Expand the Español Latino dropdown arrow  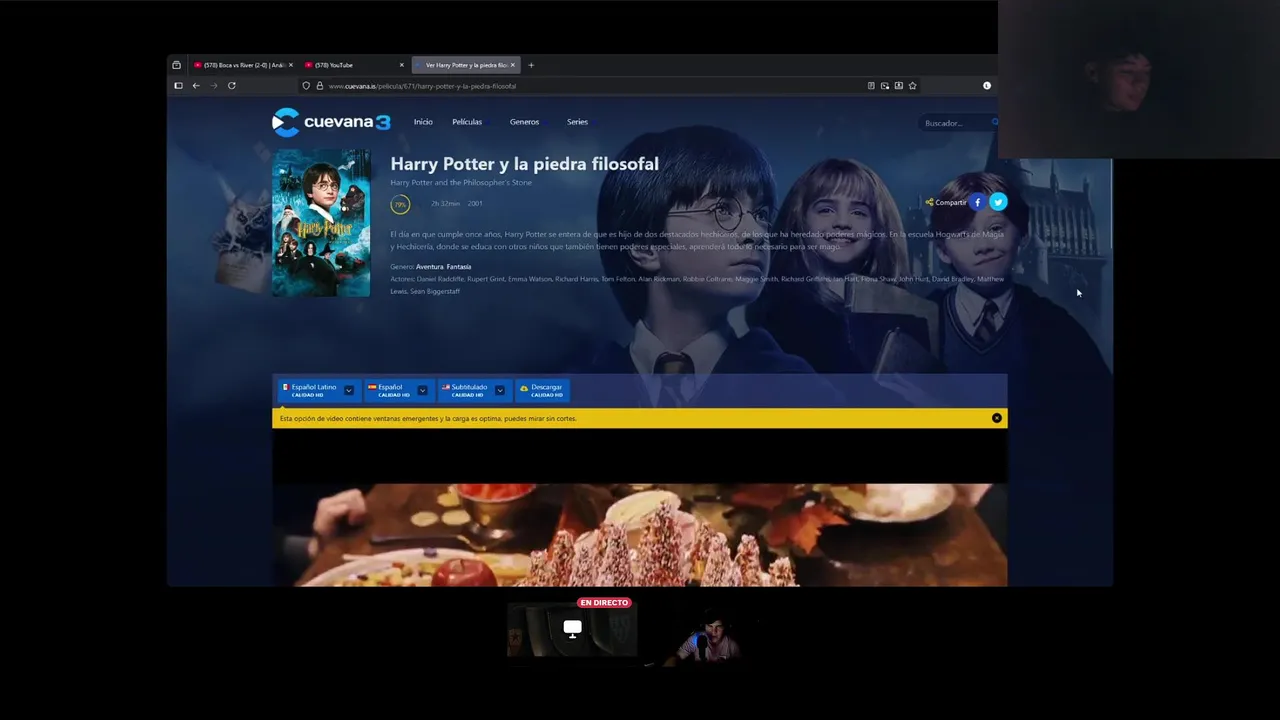pyautogui.click(x=348, y=390)
